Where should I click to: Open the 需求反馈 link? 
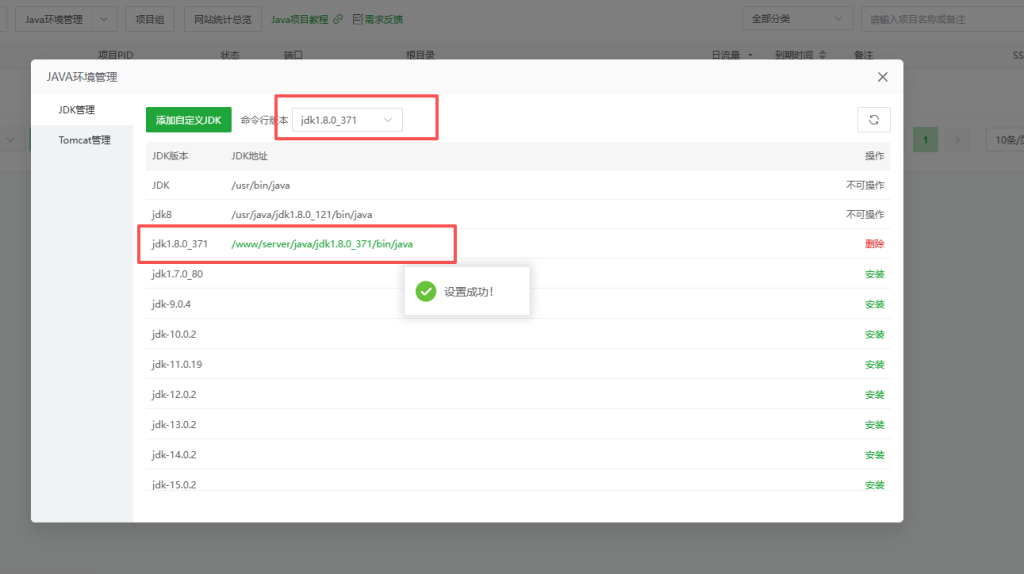point(383,20)
